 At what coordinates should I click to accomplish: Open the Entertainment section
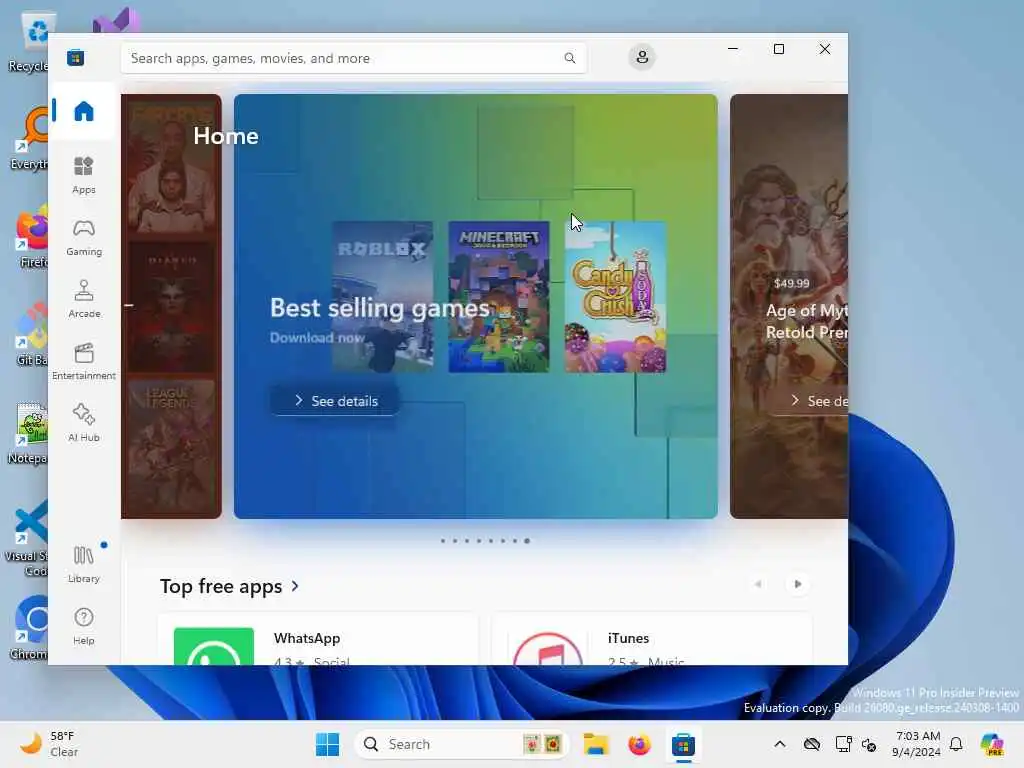(x=84, y=361)
